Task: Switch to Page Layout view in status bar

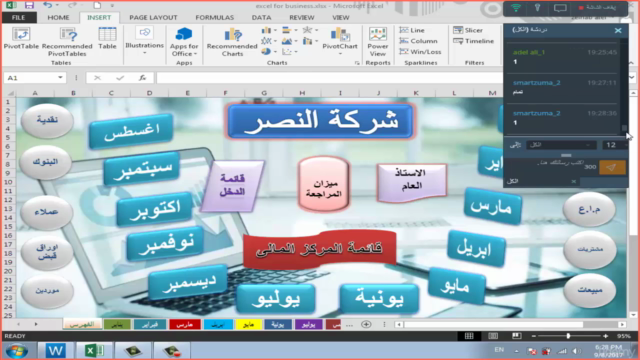Action: [493, 336]
